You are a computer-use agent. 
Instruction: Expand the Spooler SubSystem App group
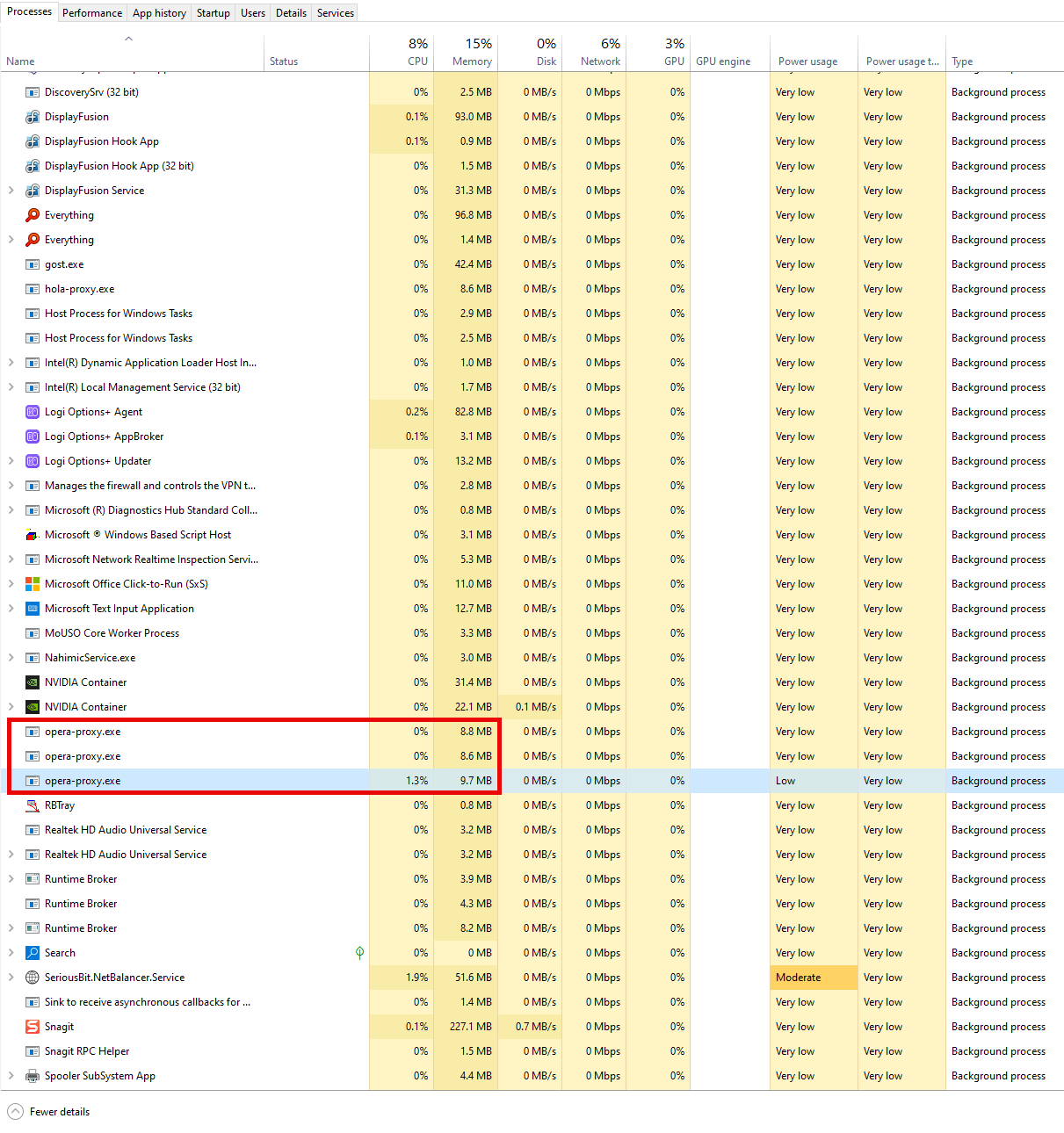(11, 1076)
